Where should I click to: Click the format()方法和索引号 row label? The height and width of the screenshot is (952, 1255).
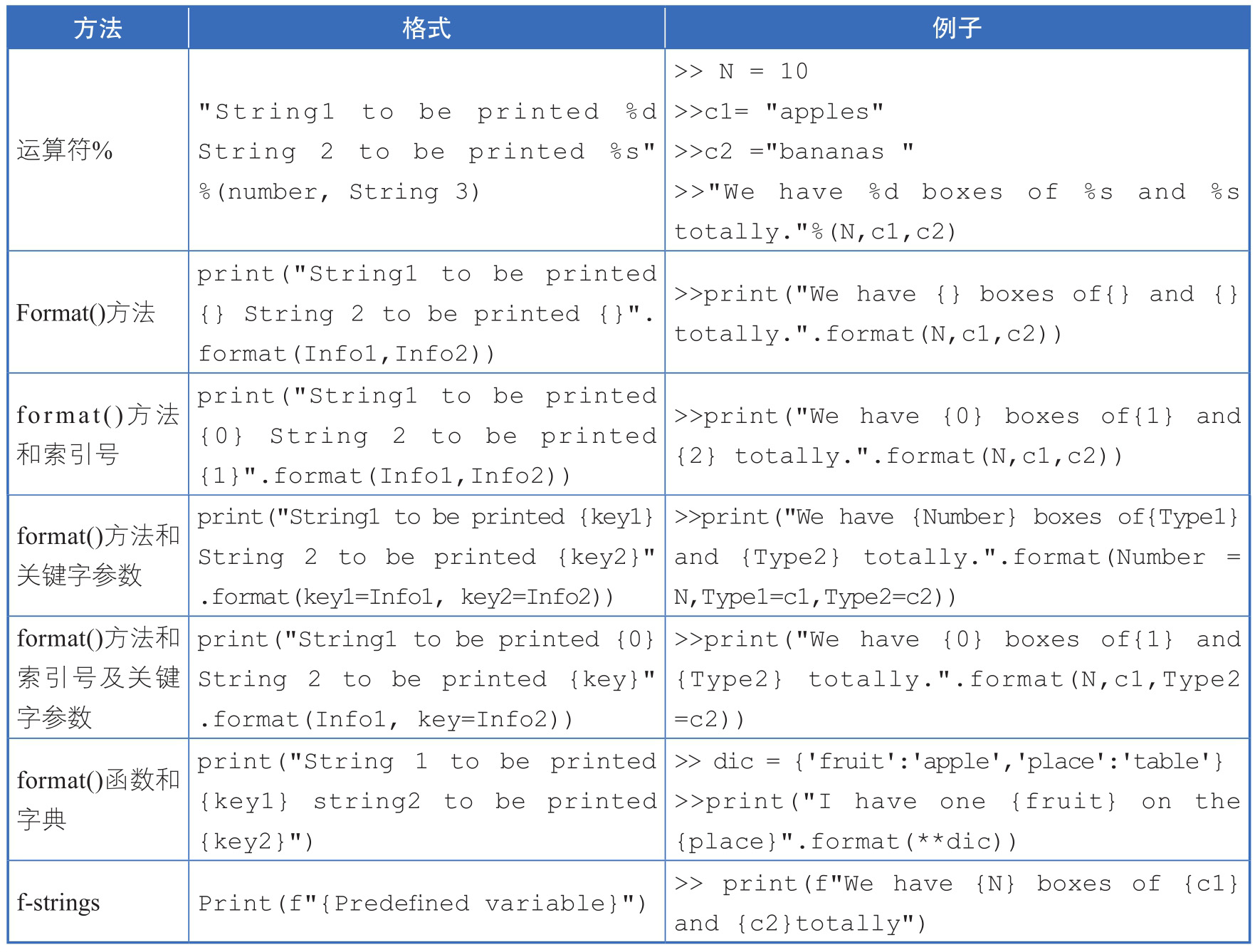[x=98, y=434]
